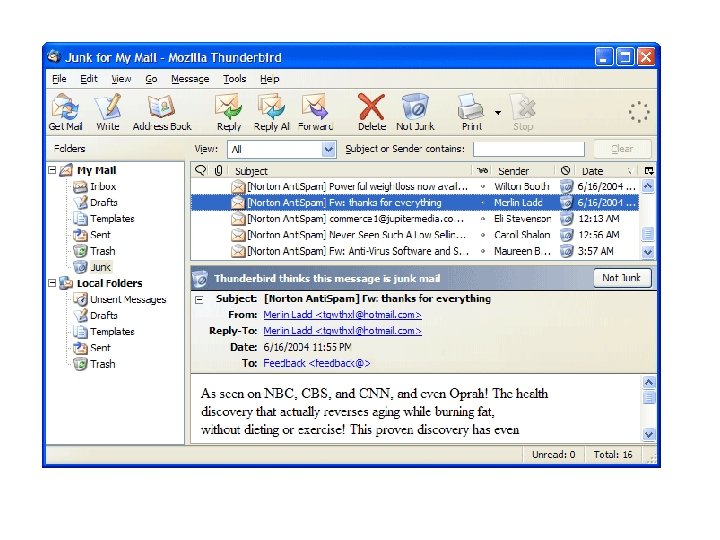Toggle junk status on Maureen B message

pyautogui.click(x=566, y=251)
